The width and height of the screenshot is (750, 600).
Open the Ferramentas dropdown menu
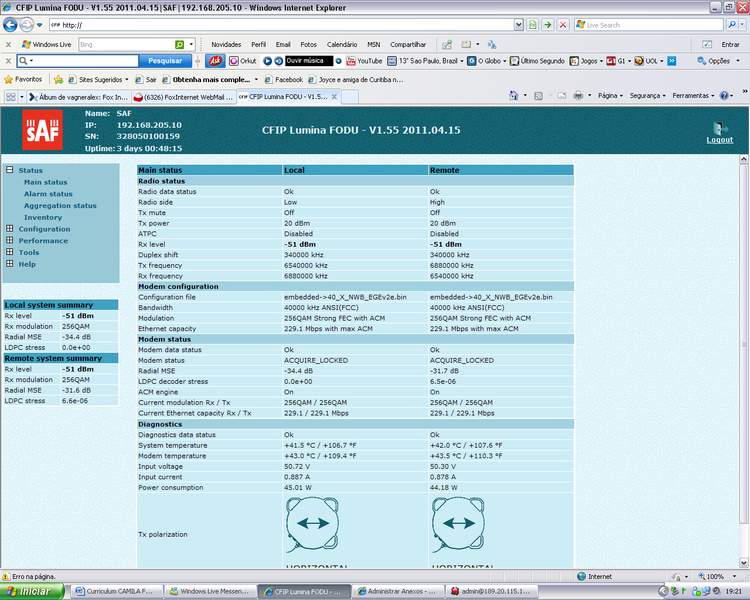tap(693, 96)
